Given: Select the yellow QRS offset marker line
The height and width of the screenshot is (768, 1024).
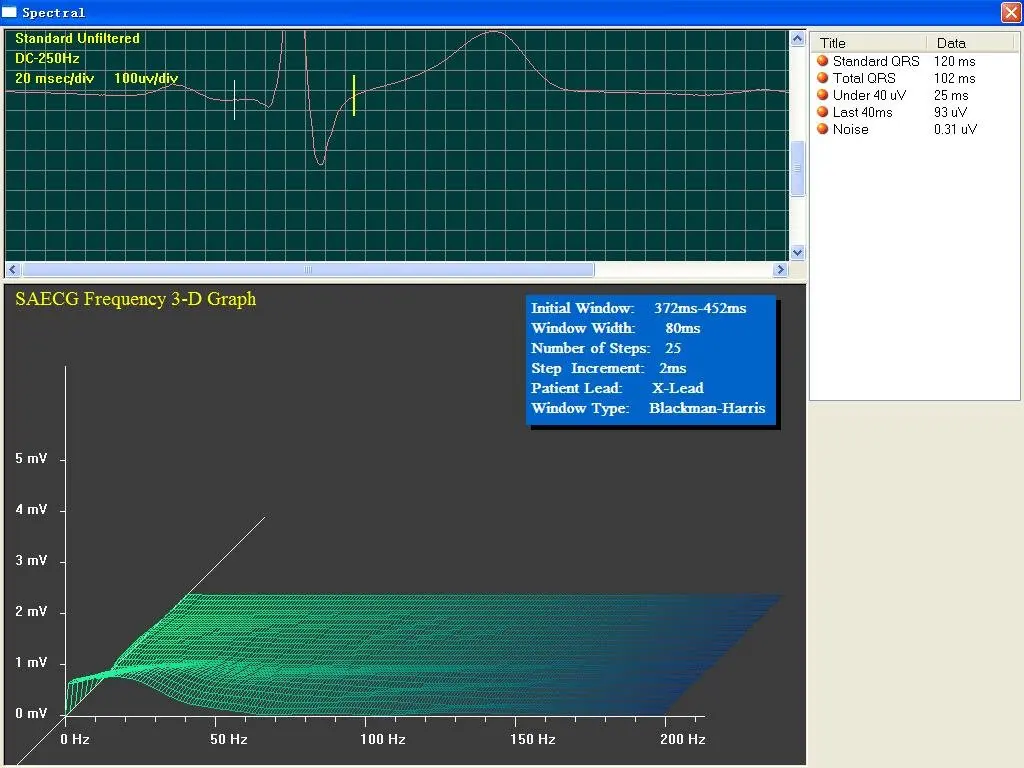Looking at the screenshot, I should [354, 95].
